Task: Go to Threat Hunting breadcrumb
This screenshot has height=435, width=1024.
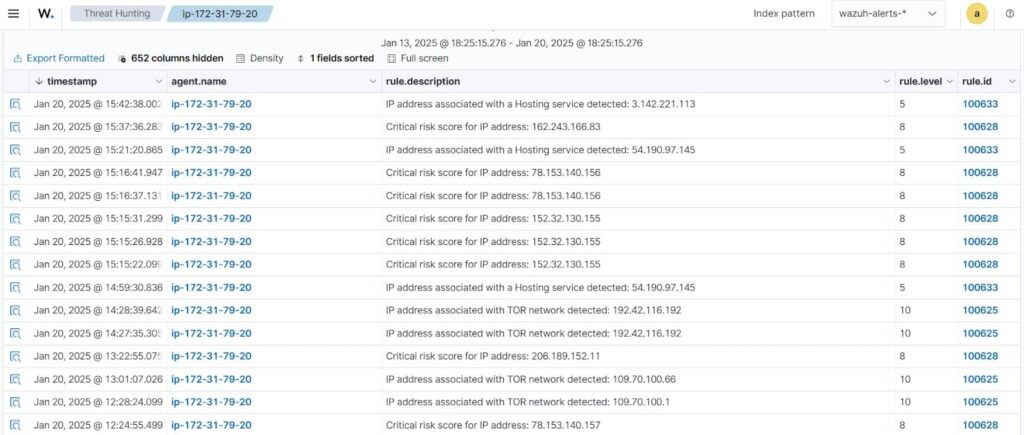Action: pos(116,13)
